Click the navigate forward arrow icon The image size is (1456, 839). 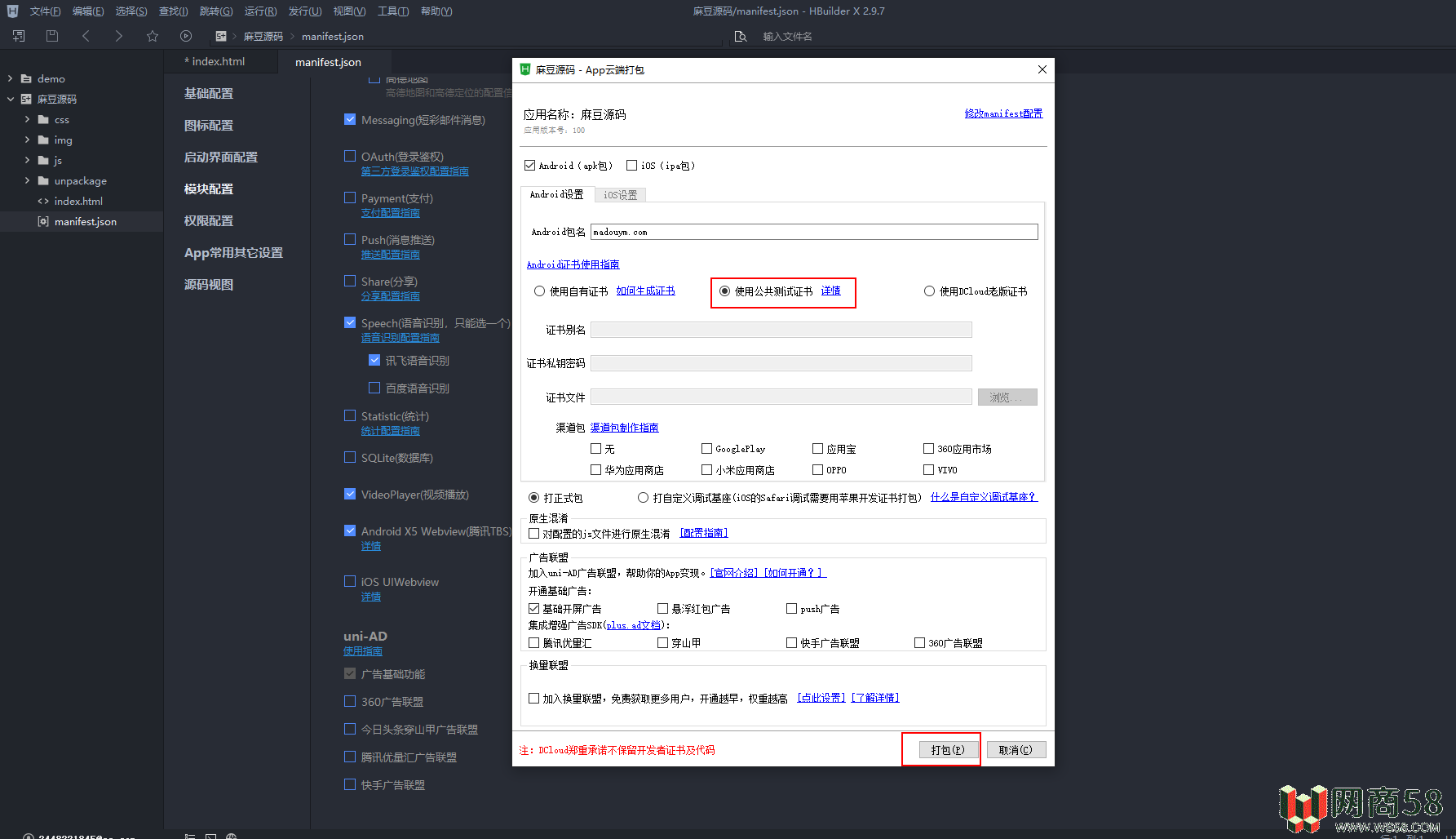pos(119,36)
